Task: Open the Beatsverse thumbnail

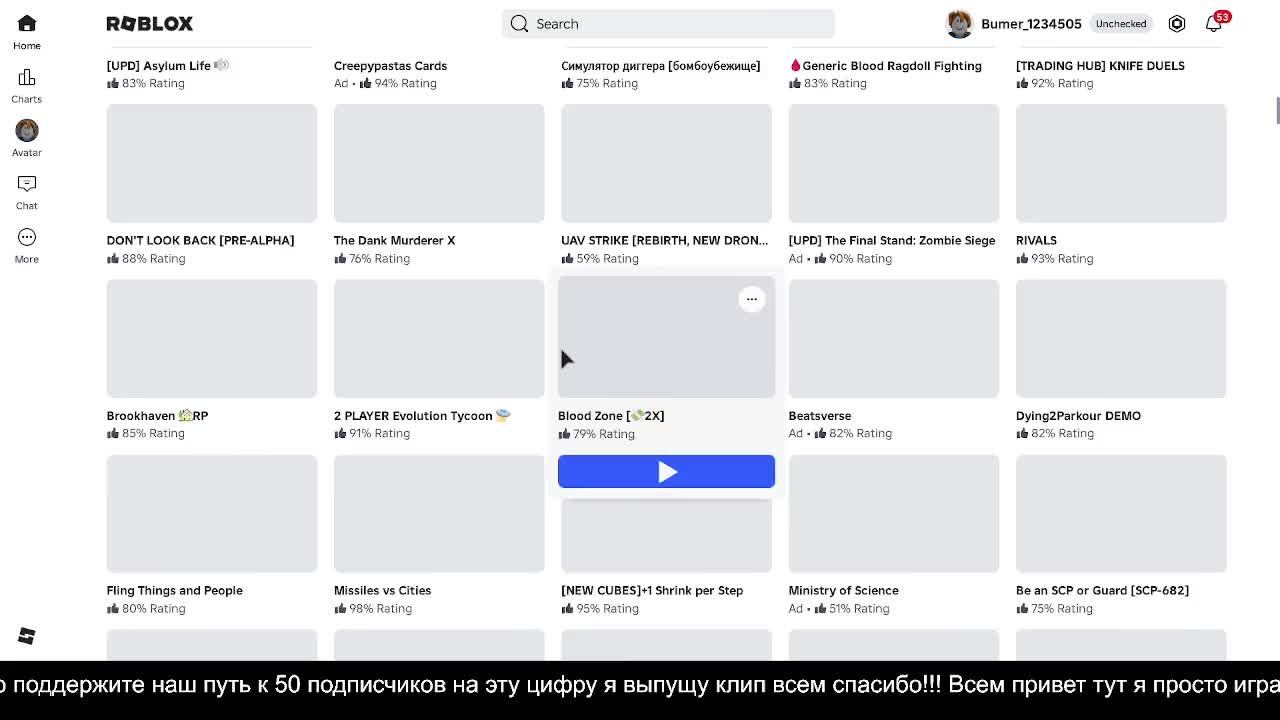Action: (894, 338)
